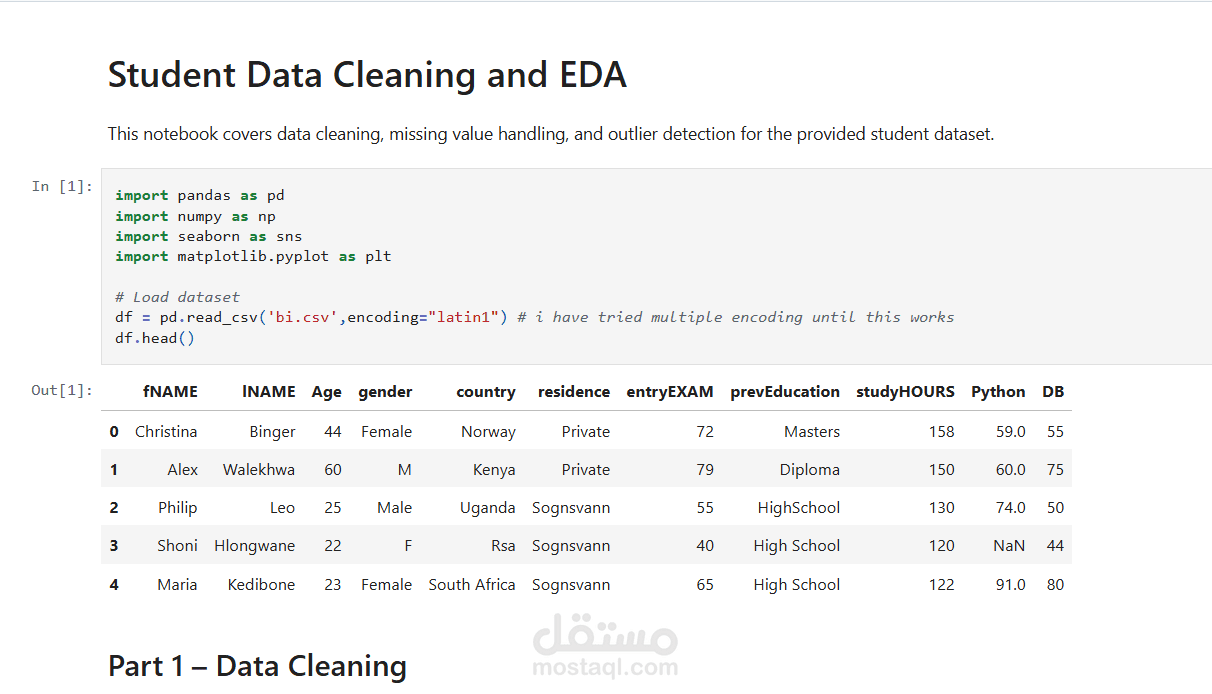This screenshot has width=1212, height=694.
Task: Click the Python column header
Action: (997, 392)
